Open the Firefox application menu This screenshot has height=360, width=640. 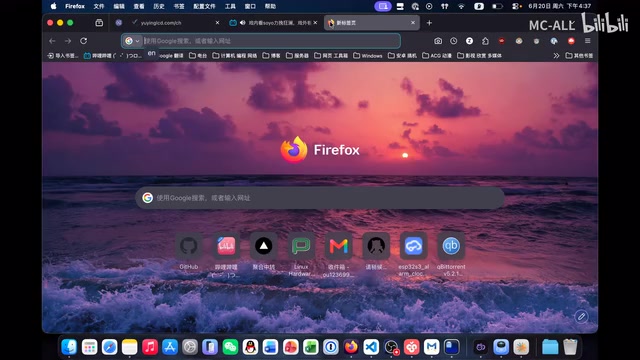point(75,6)
